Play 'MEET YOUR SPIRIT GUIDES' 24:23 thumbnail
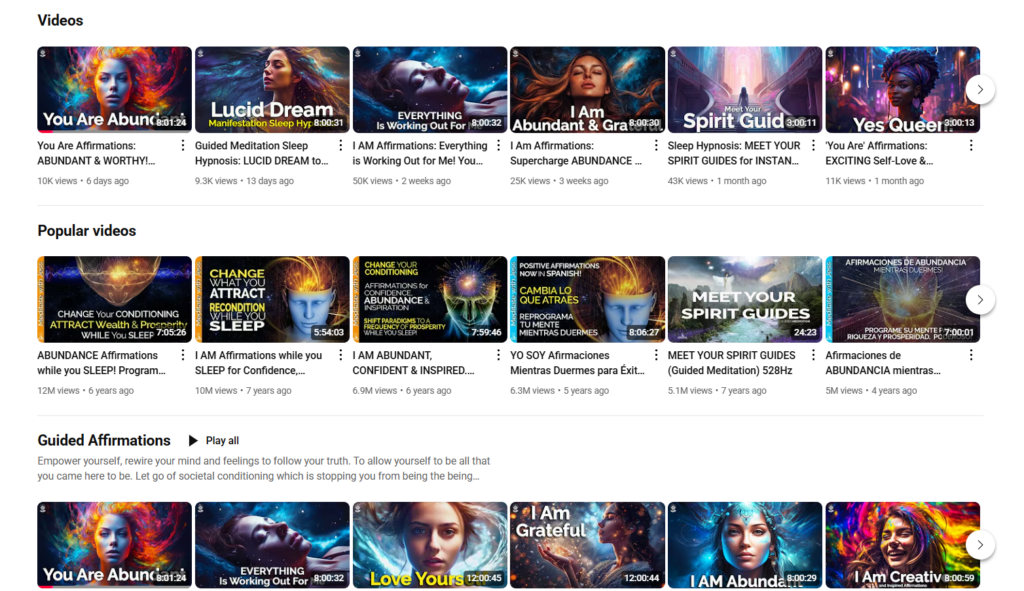1024x591 pixels. [x=744, y=299]
